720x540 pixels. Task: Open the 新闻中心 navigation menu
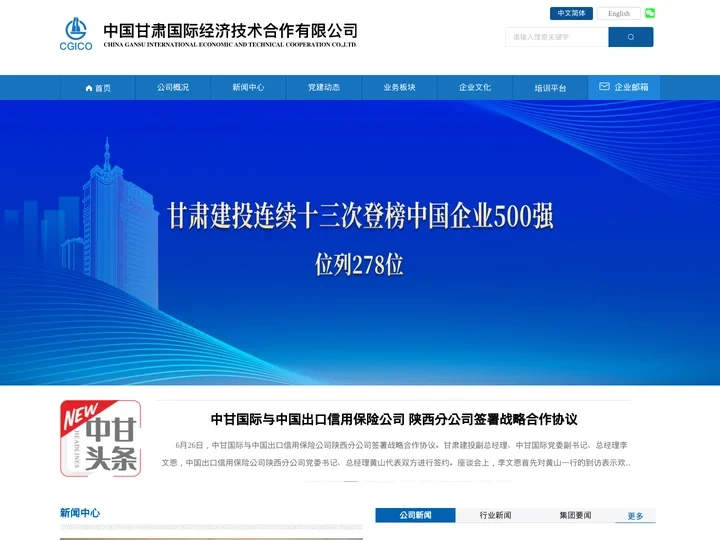[248, 87]
